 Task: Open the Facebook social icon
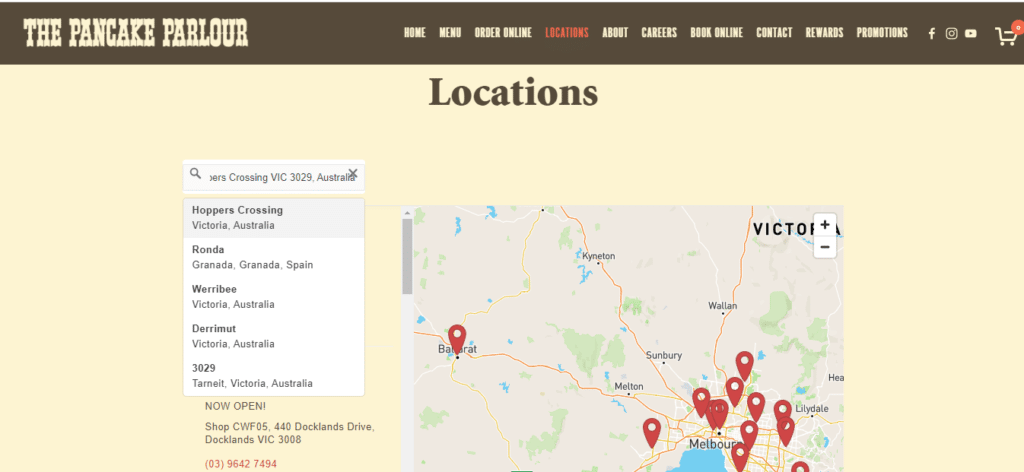[932, 33]
